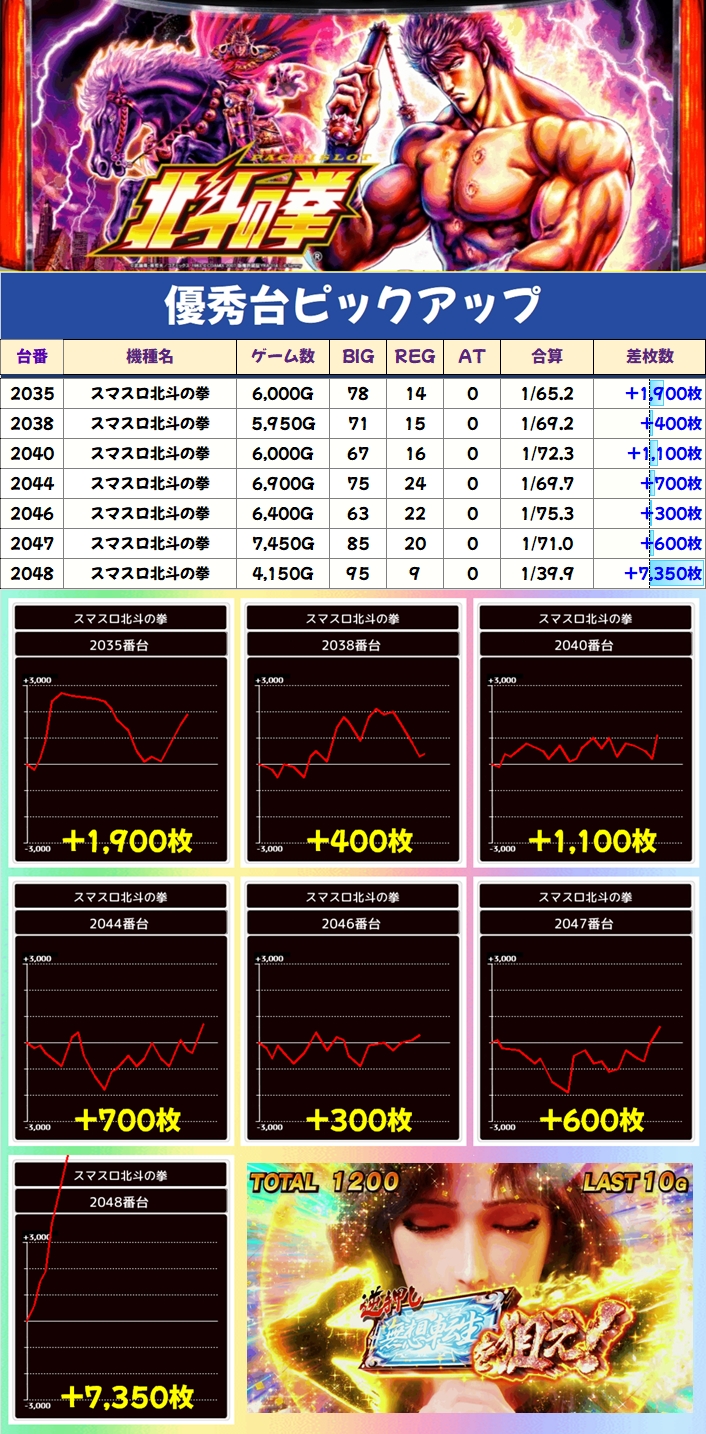Click the 6,900G game count cell
This screenshot has height=1434, width=706.
(x=283, y=484)
